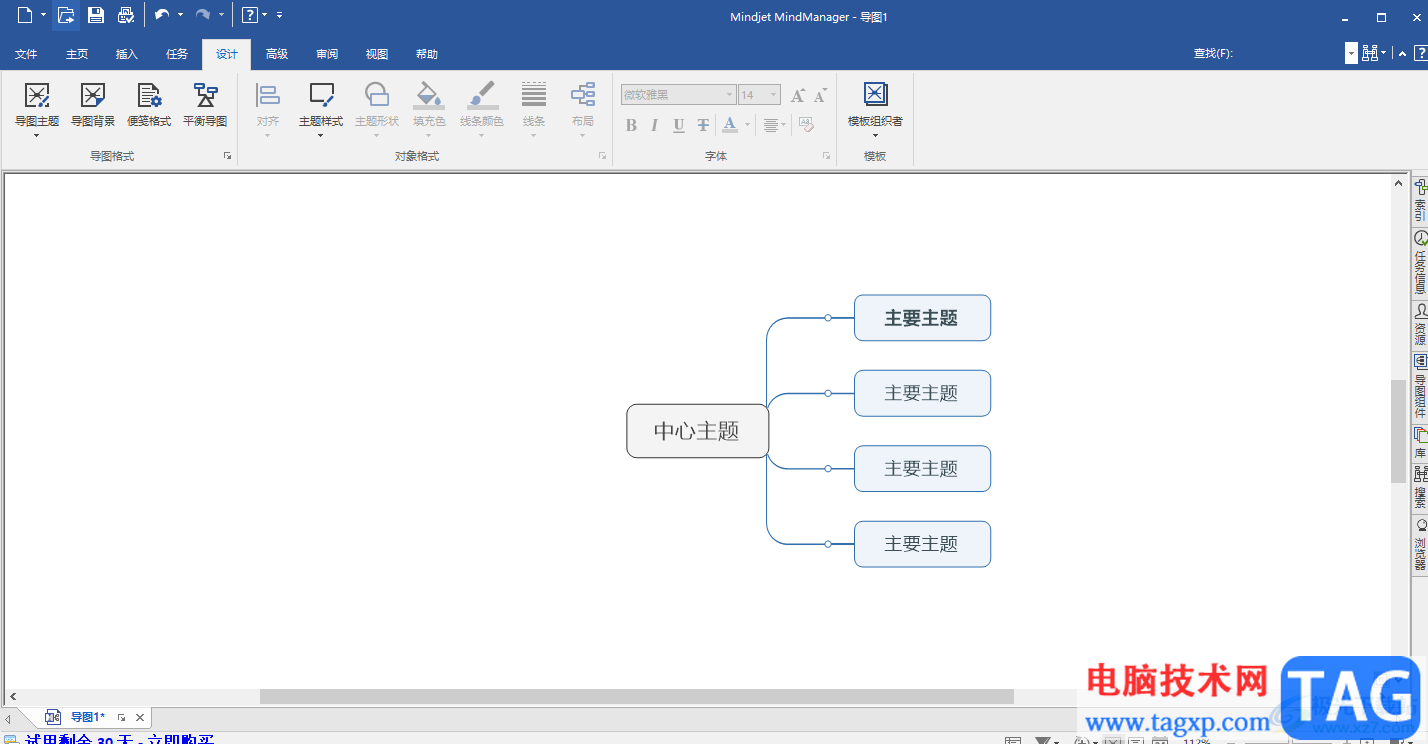Open the Help question mark in the quick access toolbar
Viewport: 1428px width, 744px height.
click(x=250, y=15)
